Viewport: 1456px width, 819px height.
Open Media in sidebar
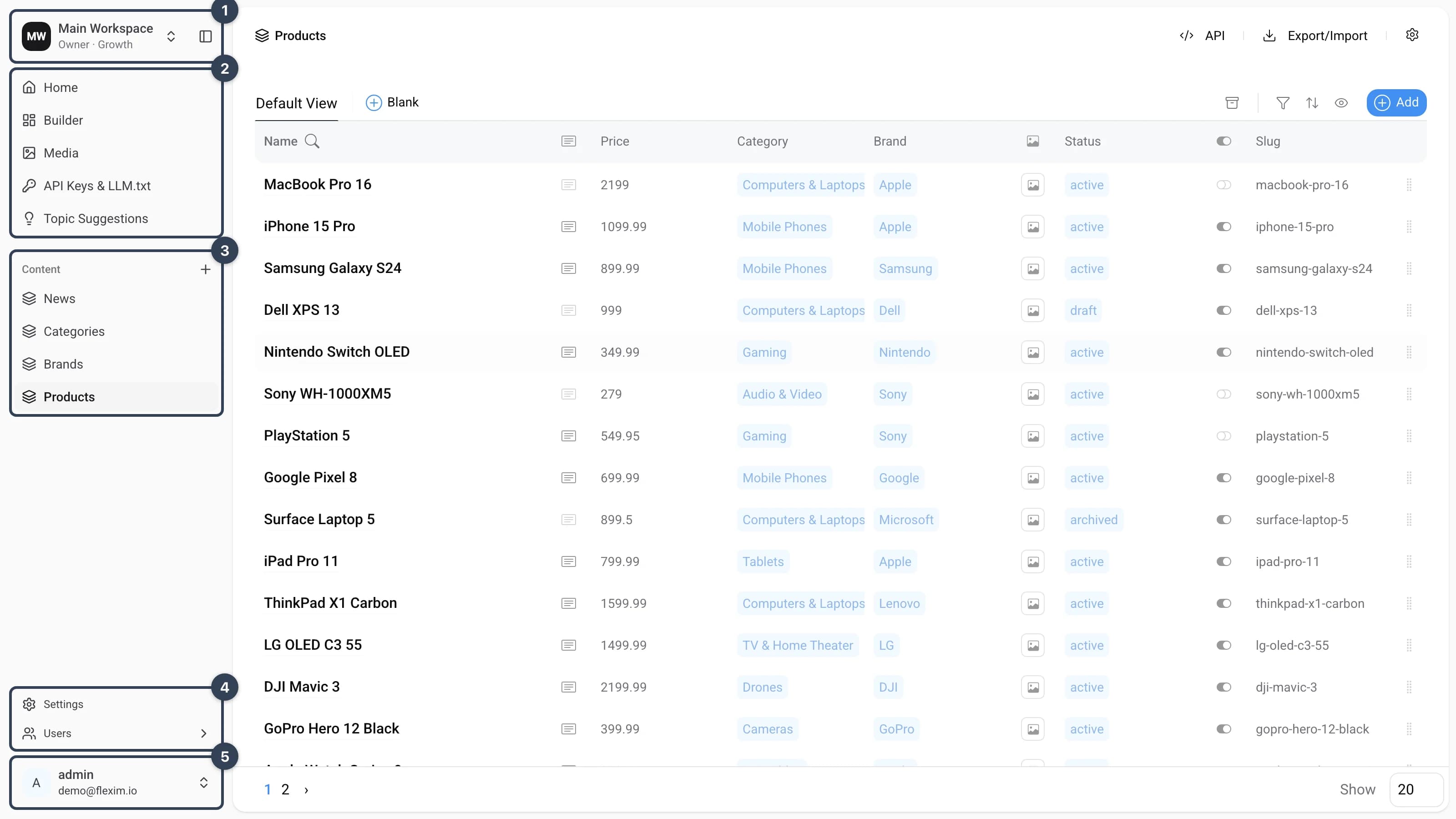pos(116,153)
